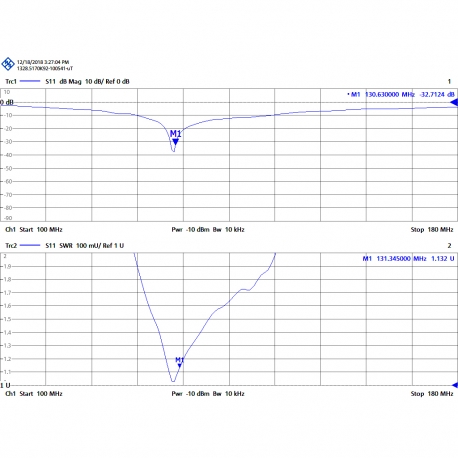The image size is (458, 458).
Task: Click the M1 130.630000 MHz marker readout
Action: tap(402, 94)
